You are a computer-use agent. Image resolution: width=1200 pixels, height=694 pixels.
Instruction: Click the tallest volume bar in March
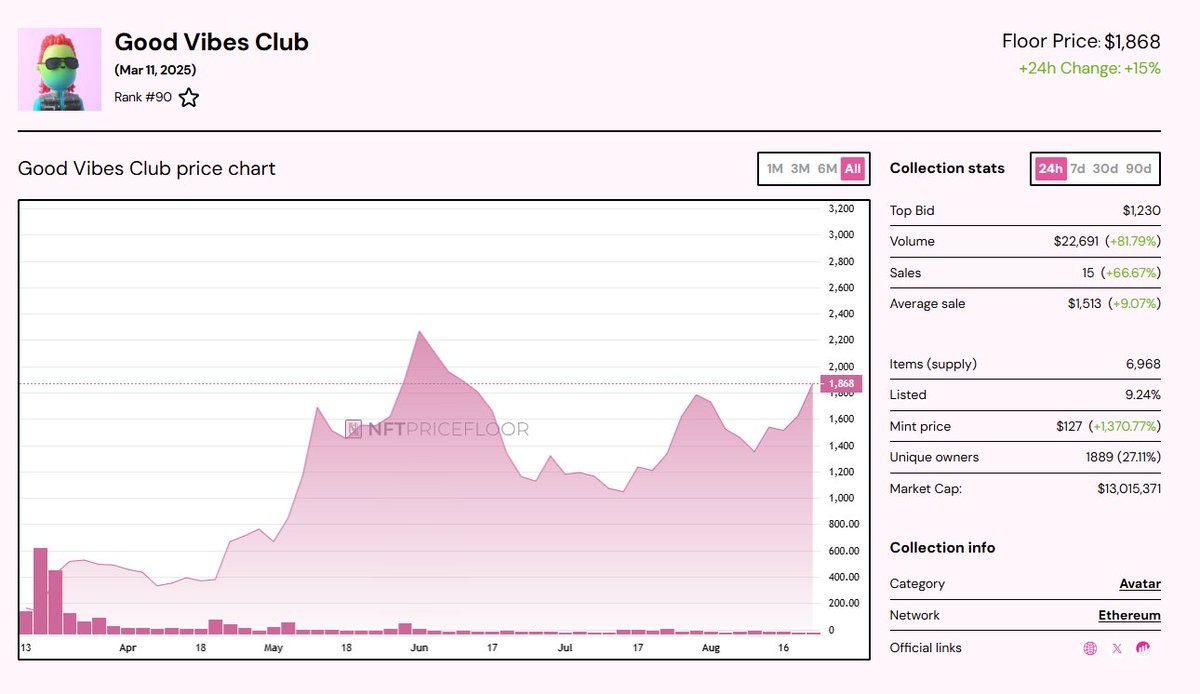pos(41,591)
